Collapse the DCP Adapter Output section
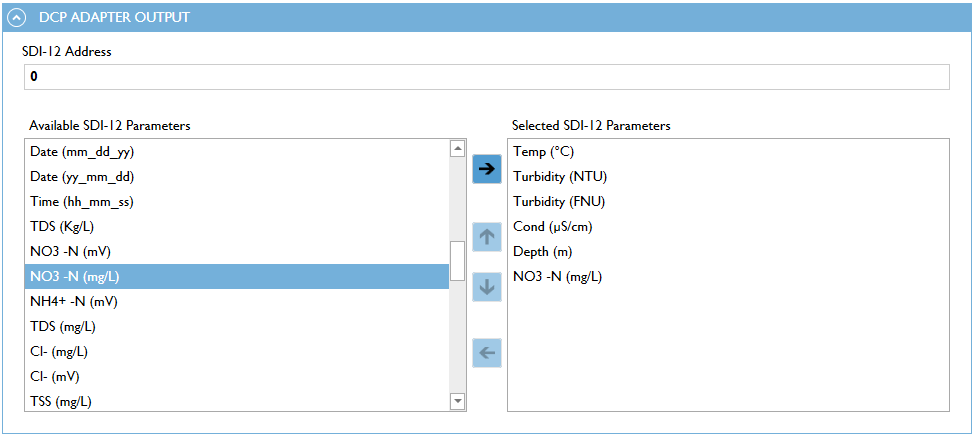The height and width of the screenshot is (436, 974). [16, 17]
